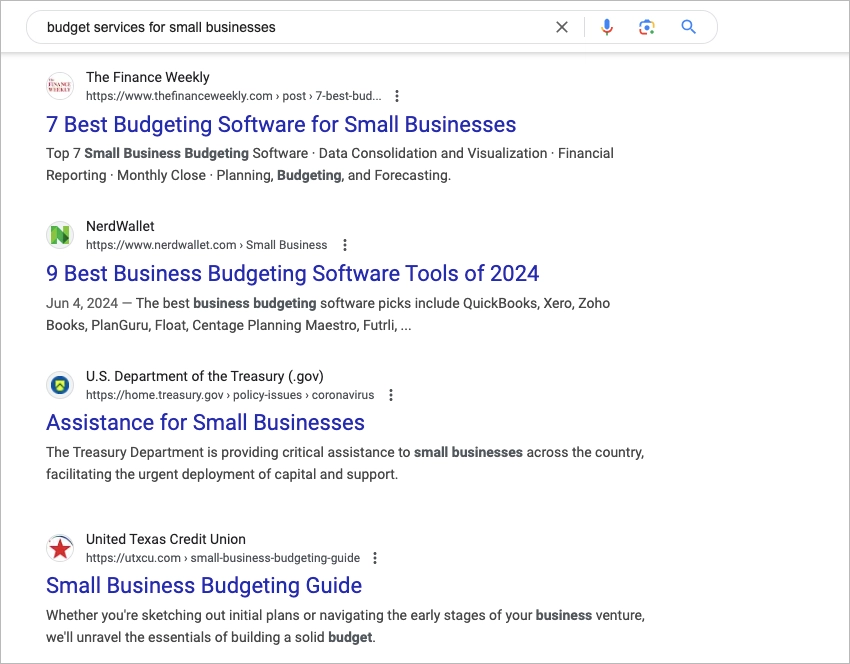Screen dimensions: 850x664
Task: Expand options menu for Treasury result
Action: click(x=391, y=395)
